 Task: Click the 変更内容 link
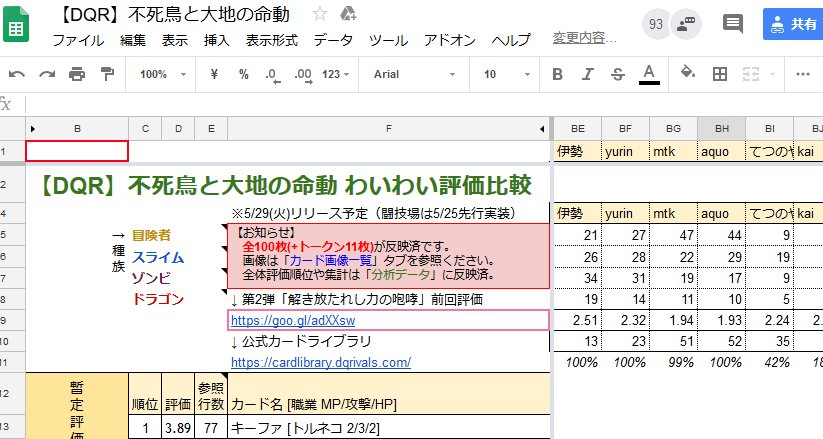click(x=584, y=38)
